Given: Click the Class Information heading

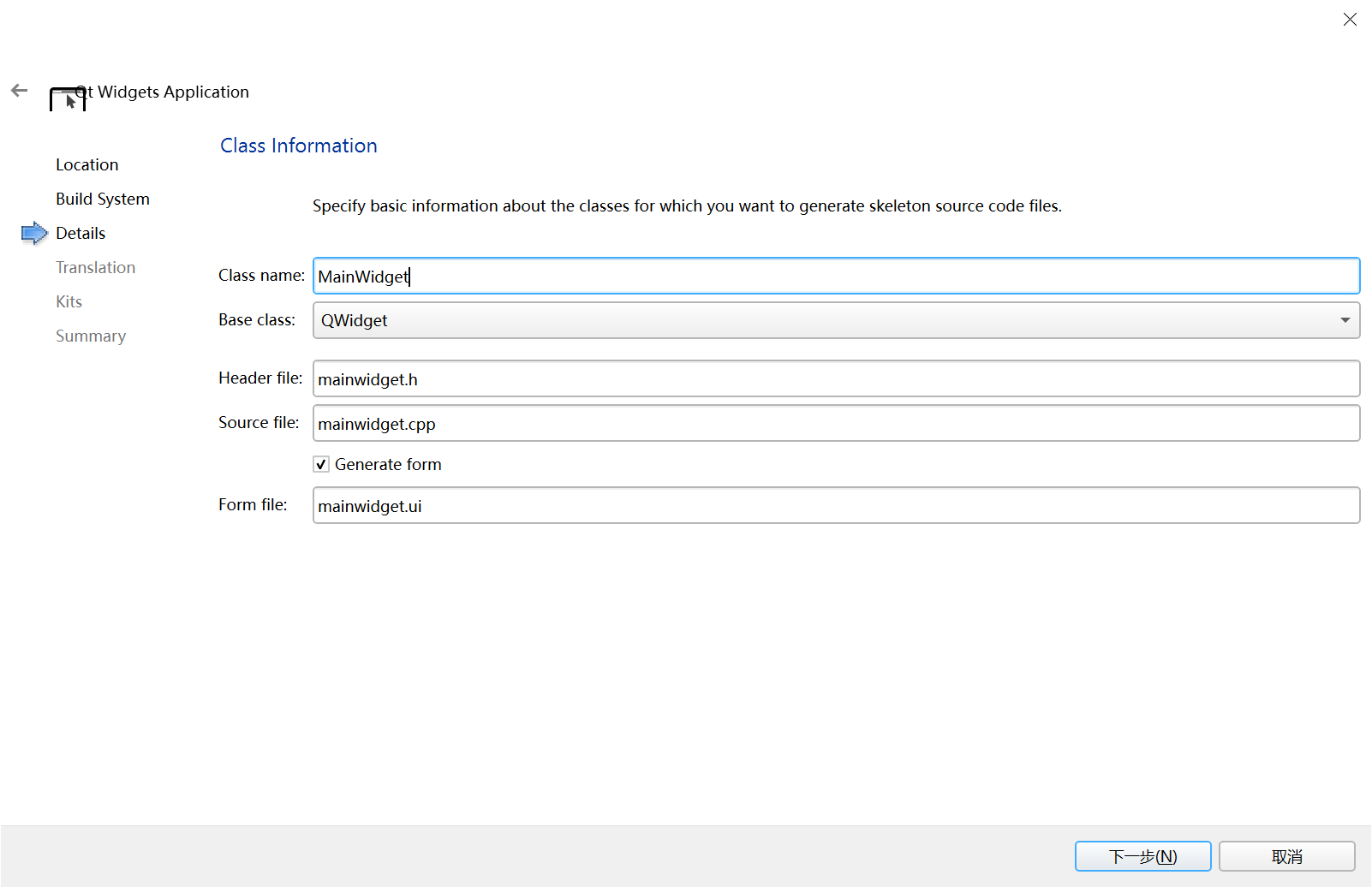Looking at the screenshot, I should point(299,146).
